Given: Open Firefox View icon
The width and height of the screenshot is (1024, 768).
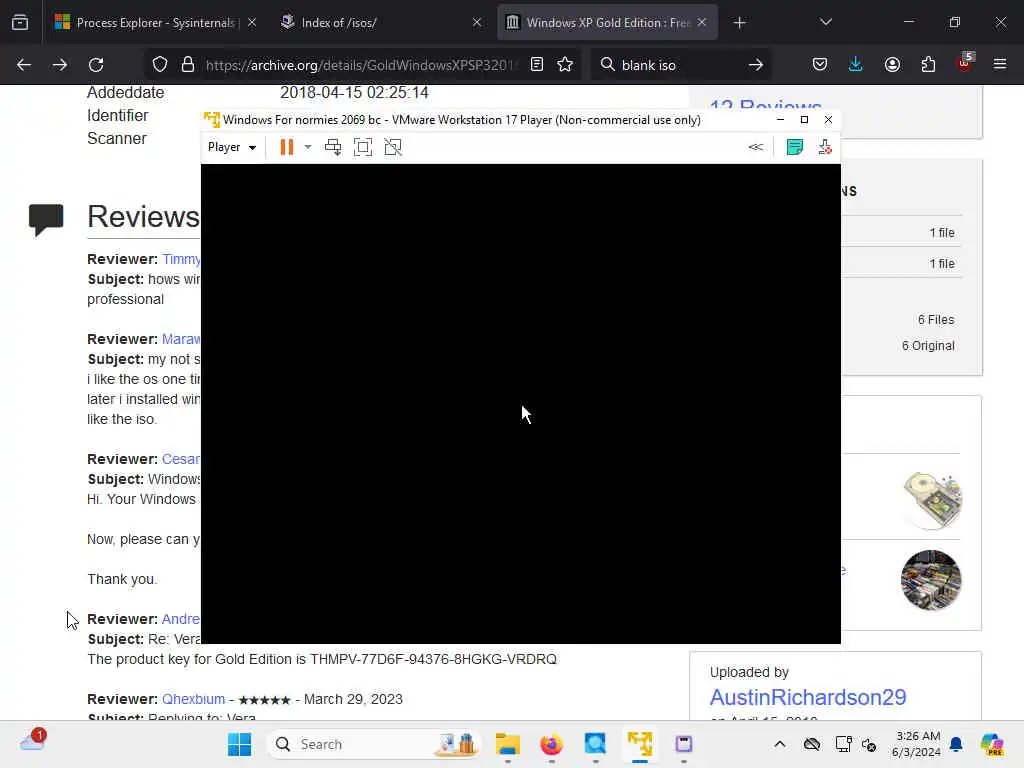Looking at the screenshot, I should tap(20, 22).
